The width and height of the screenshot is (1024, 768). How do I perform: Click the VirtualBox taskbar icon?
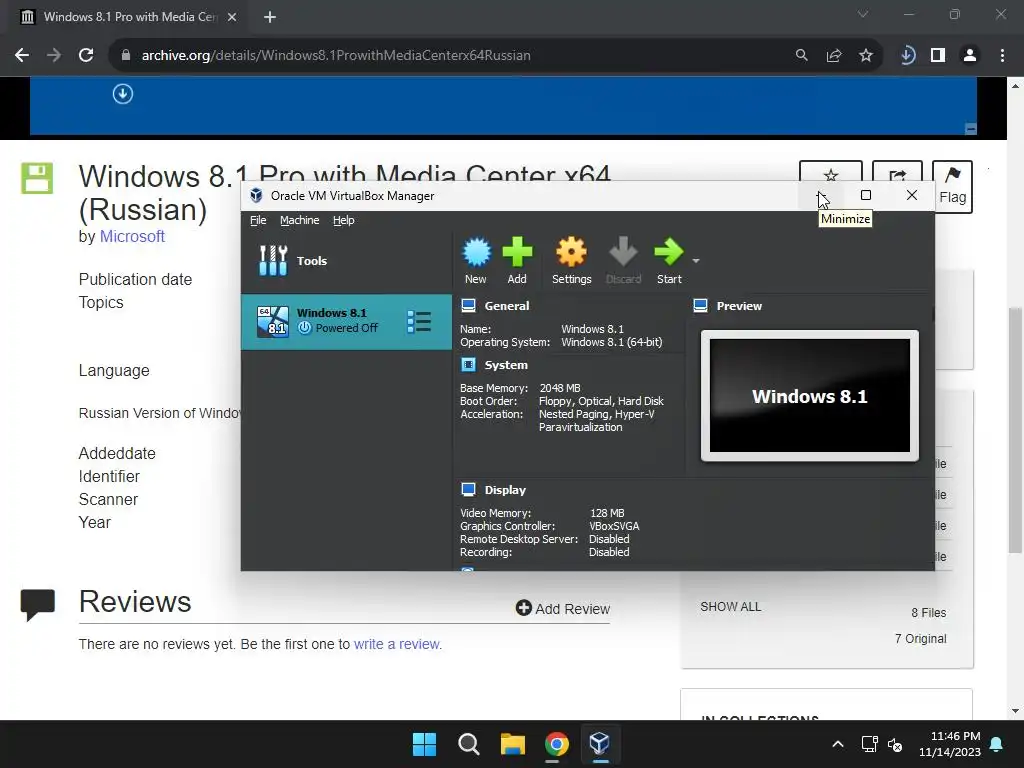[x=600, y=744]
